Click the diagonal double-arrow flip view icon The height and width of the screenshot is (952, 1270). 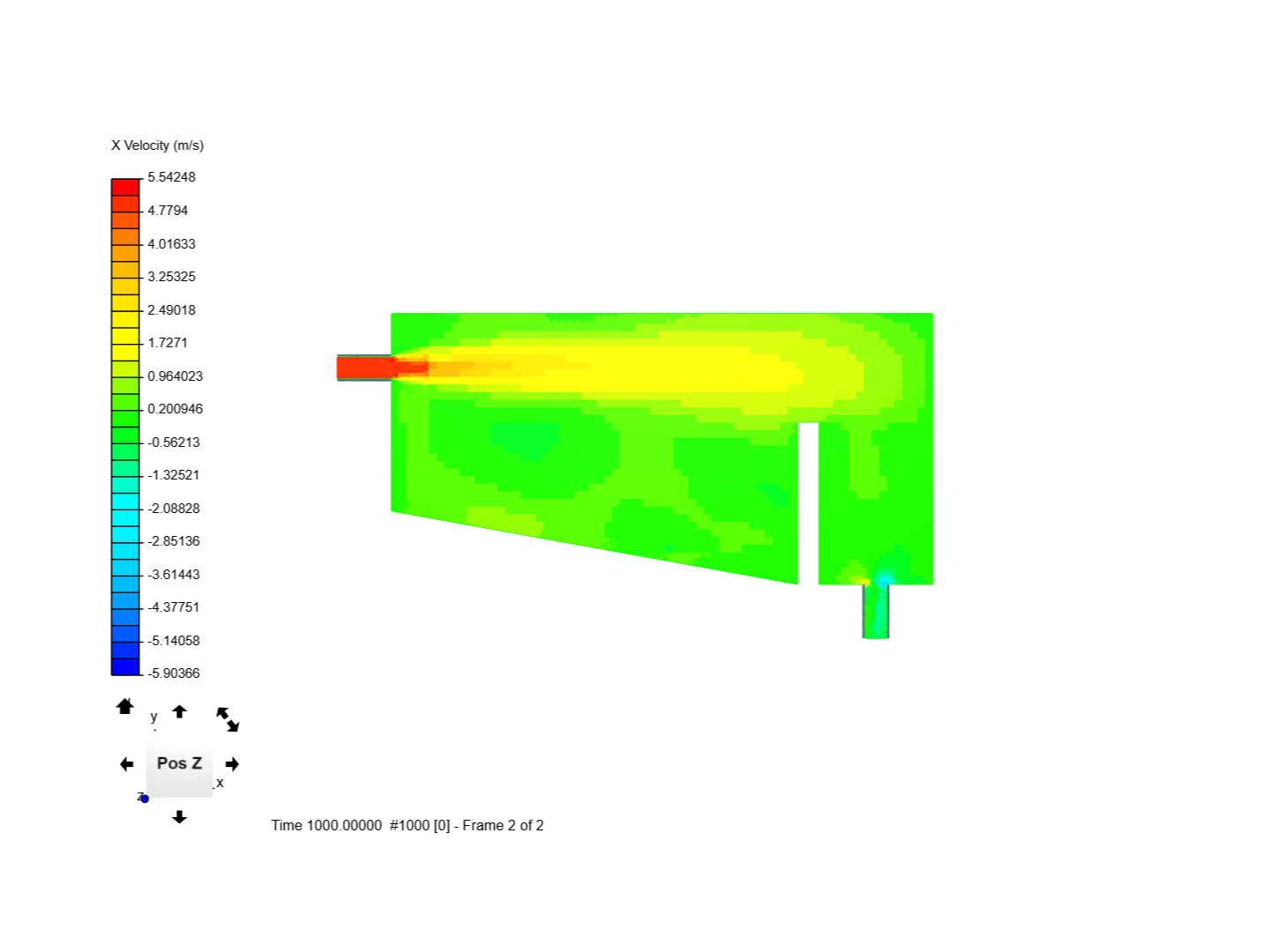(228, 719)
